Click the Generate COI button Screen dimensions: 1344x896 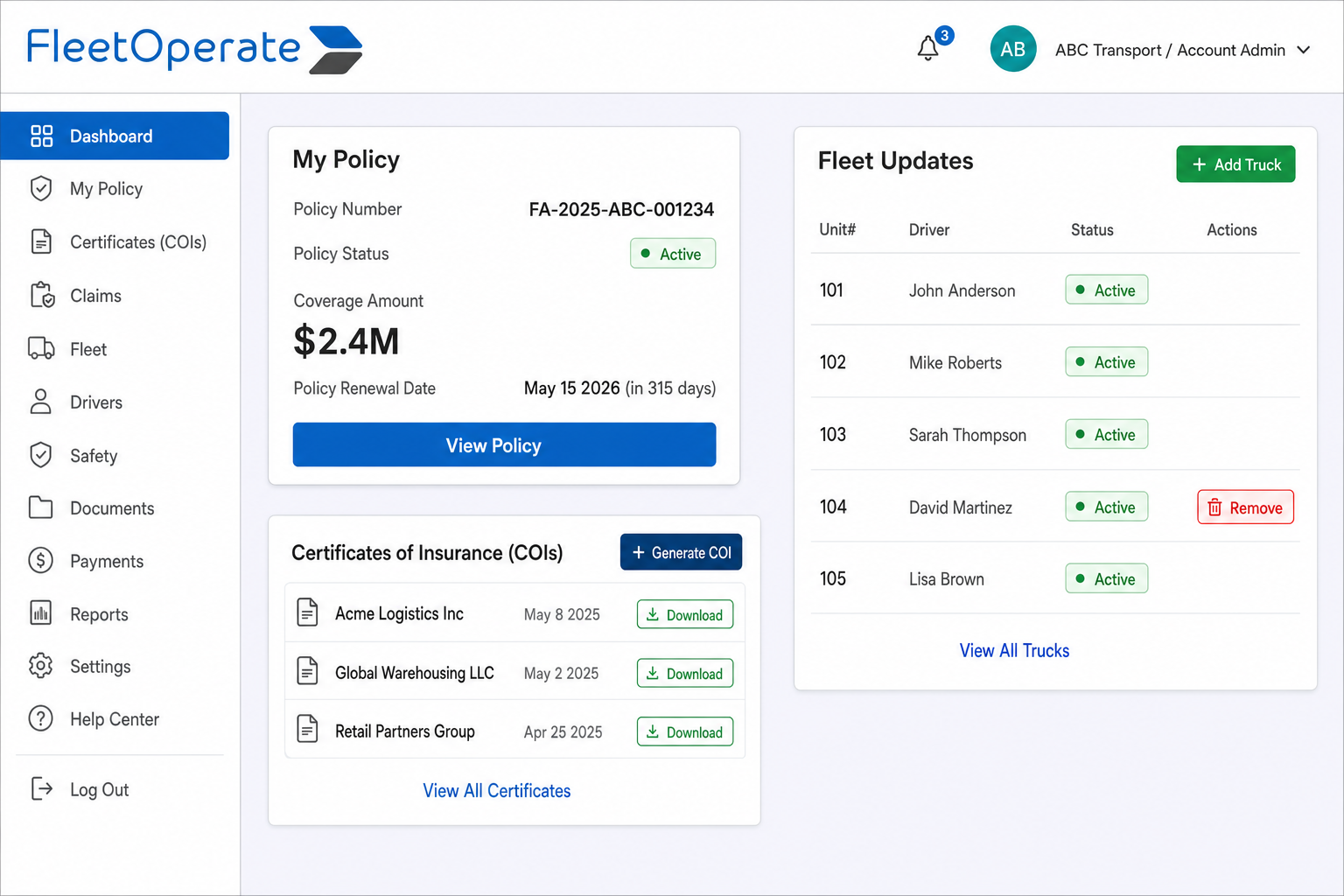click(x=681, y=552)
